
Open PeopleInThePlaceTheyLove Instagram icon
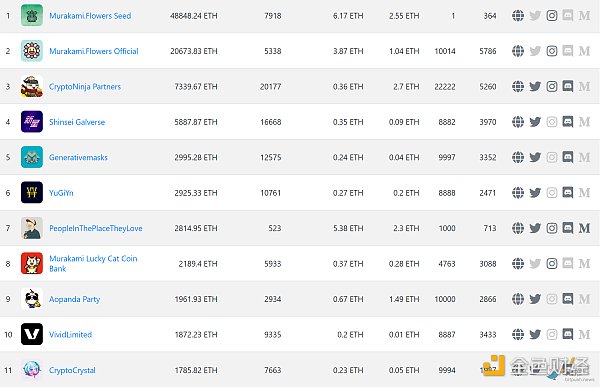coord(551,228)
